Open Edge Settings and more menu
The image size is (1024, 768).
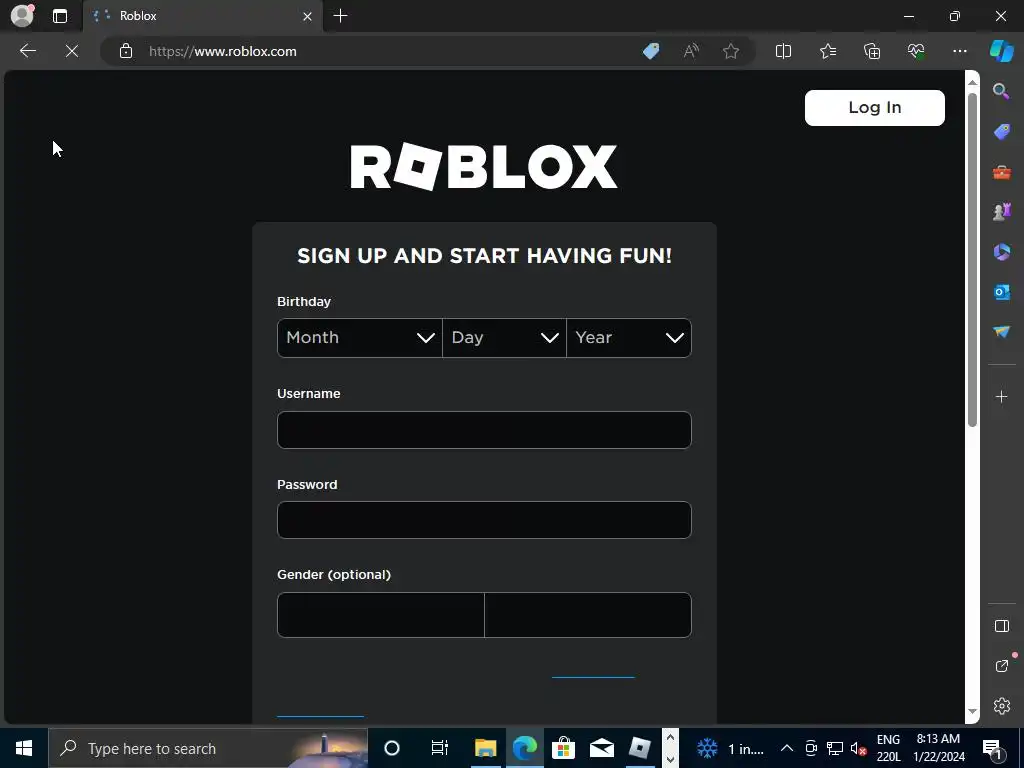pyautogui.click(x=959, y=51)
